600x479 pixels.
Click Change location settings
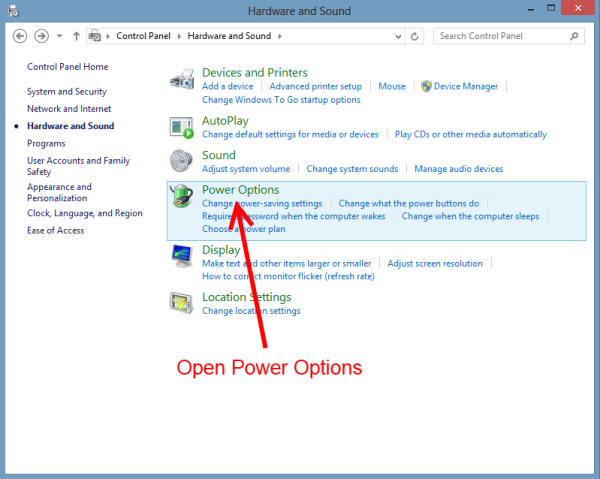coord(251,311)
